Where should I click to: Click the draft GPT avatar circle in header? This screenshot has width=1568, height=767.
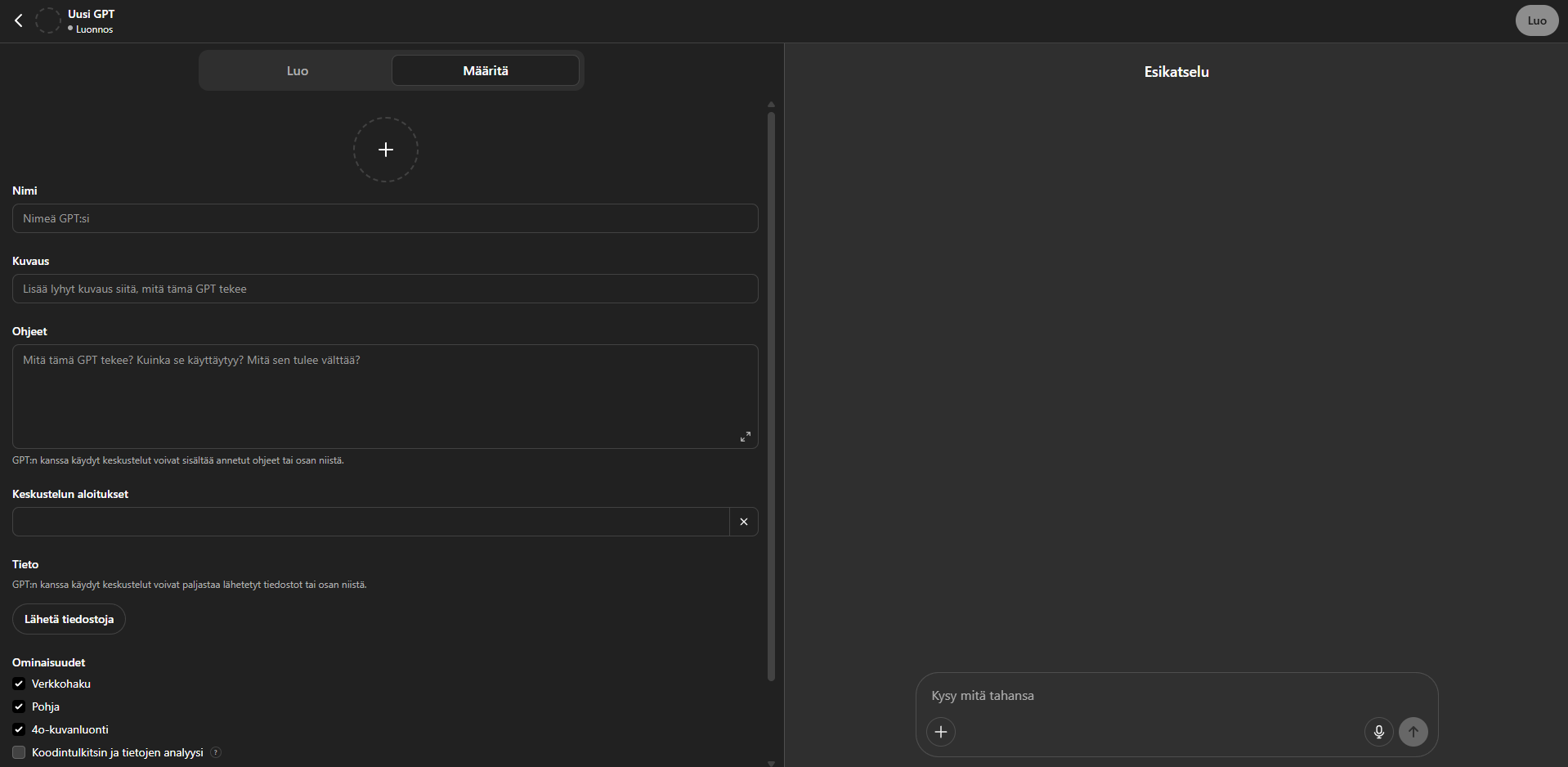pyautogui.click(x=48, y=20)
